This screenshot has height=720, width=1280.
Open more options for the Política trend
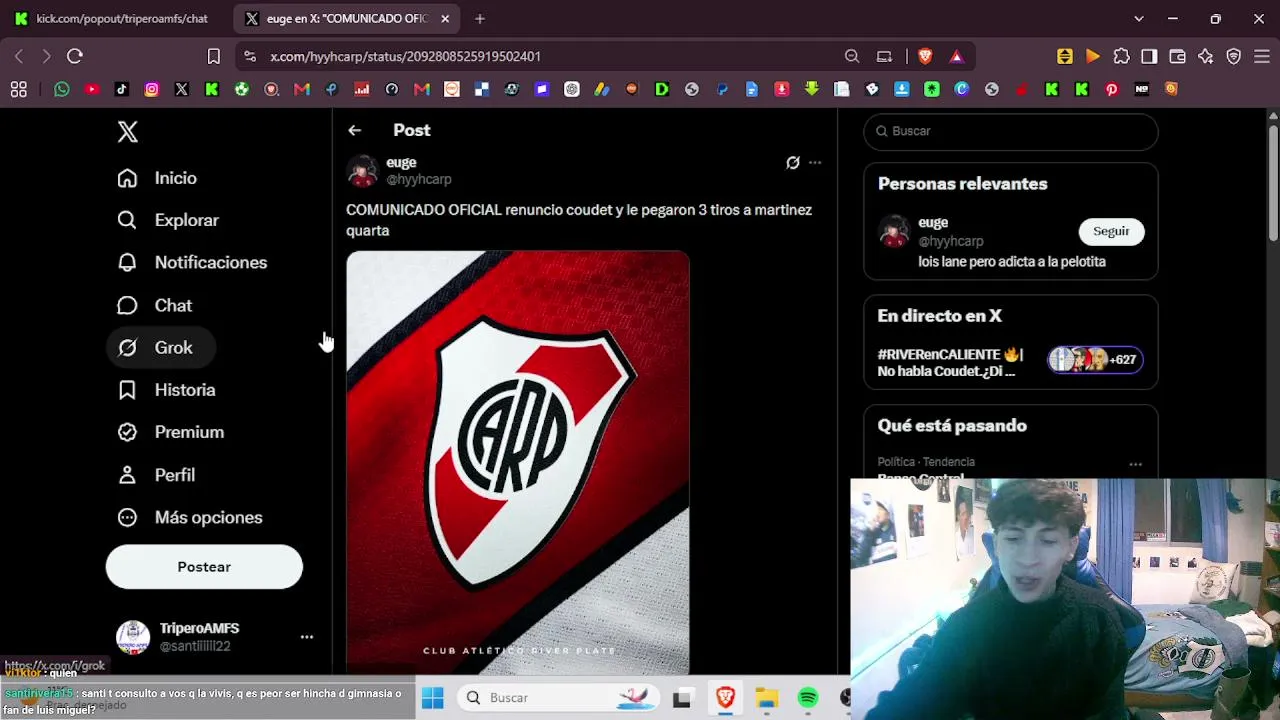pyautogui.click(x=1135, y=464)
